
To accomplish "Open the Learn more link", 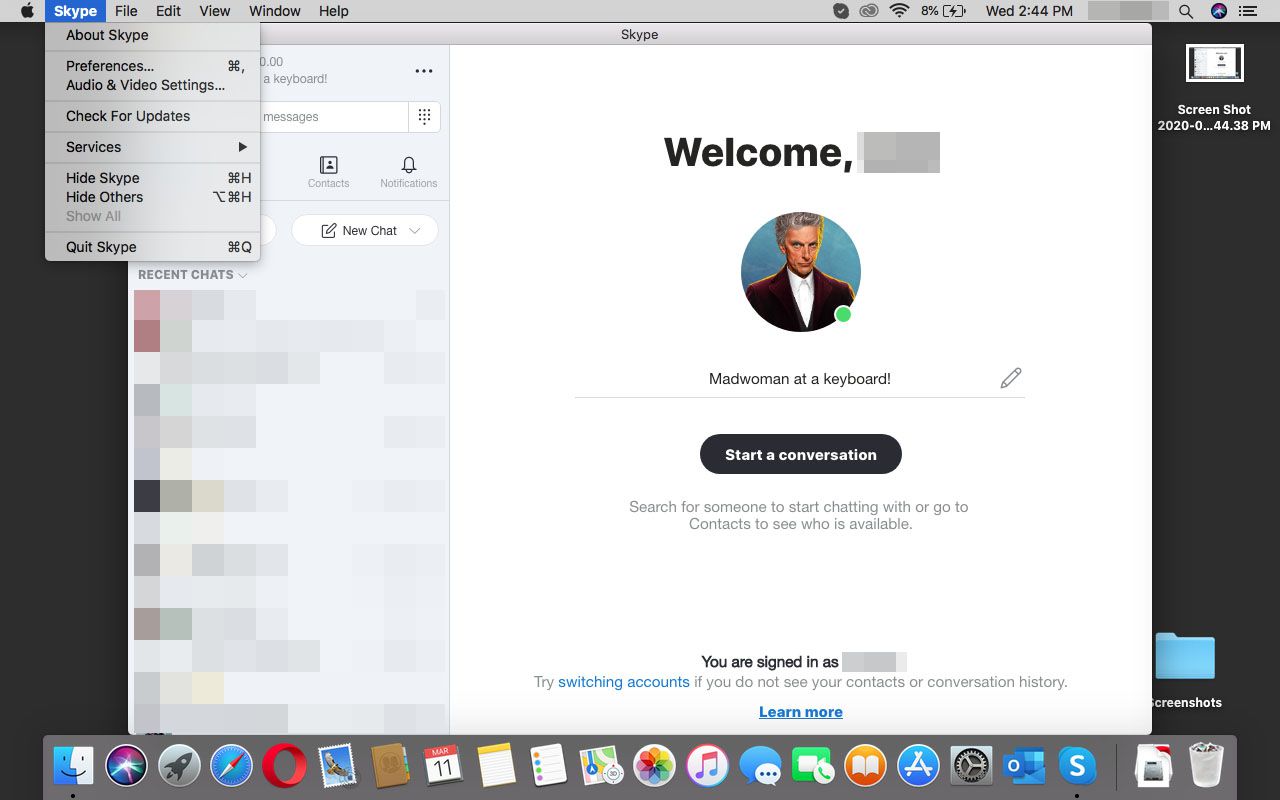I will tap(800, 712).
